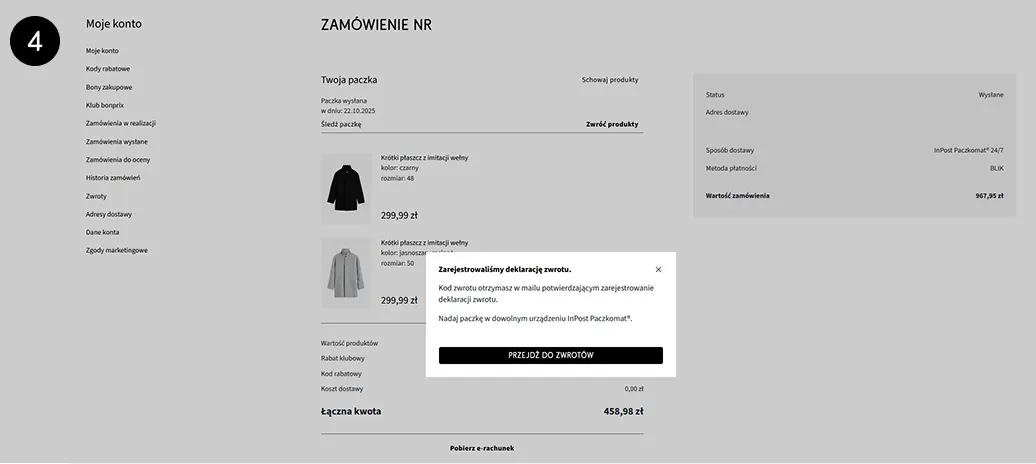1036x464 pixels.
Task: Open Moje konto in sidebar
Action: click(102, 51)
